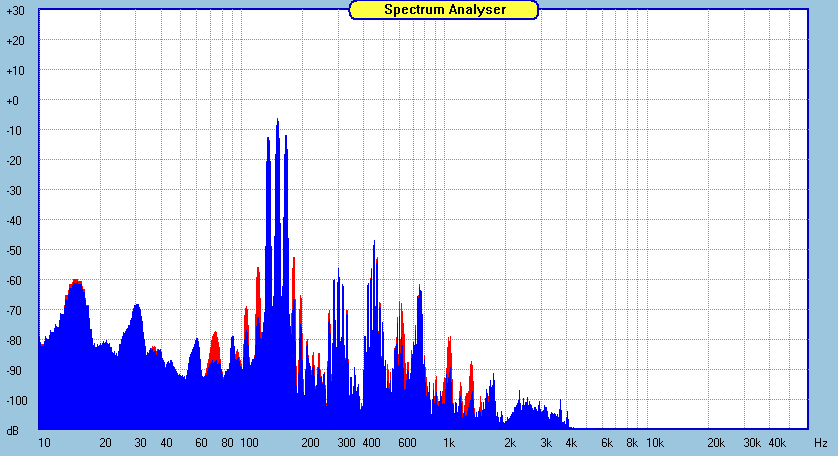Click the dB unit label on vertical axis
This screenshot has width=838, height=456.
click(14, 430)
